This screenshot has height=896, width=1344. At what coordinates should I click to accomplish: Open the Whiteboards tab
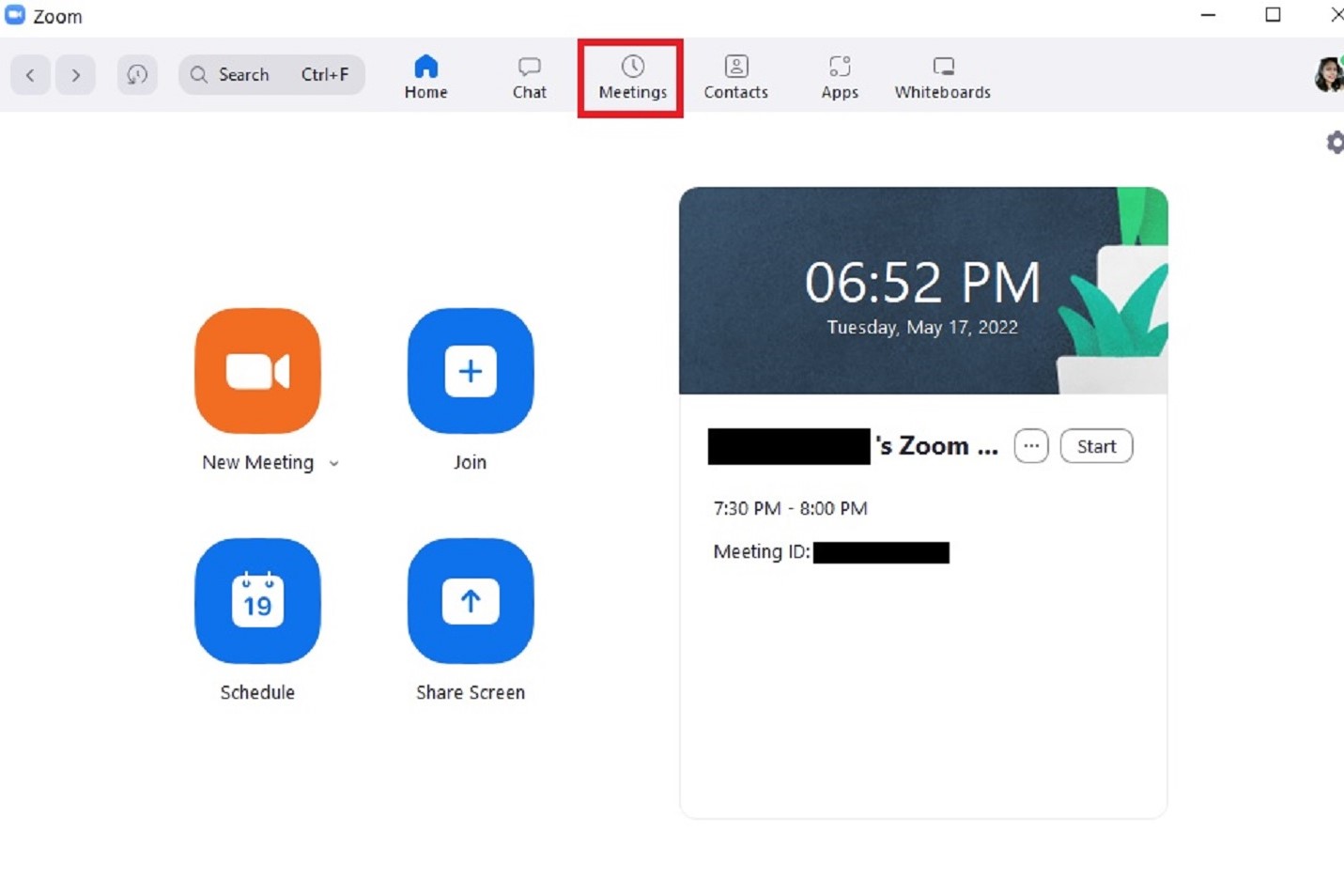pyautogui.click(x=943, y=77)
